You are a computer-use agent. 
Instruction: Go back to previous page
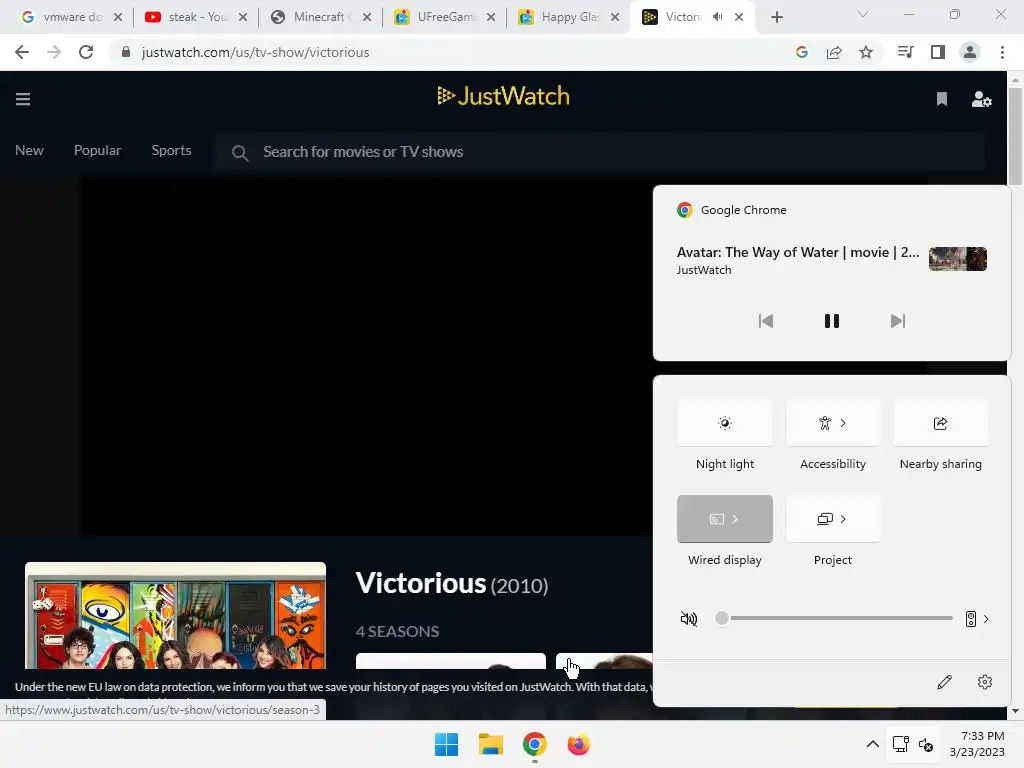(x=22, y=52)
